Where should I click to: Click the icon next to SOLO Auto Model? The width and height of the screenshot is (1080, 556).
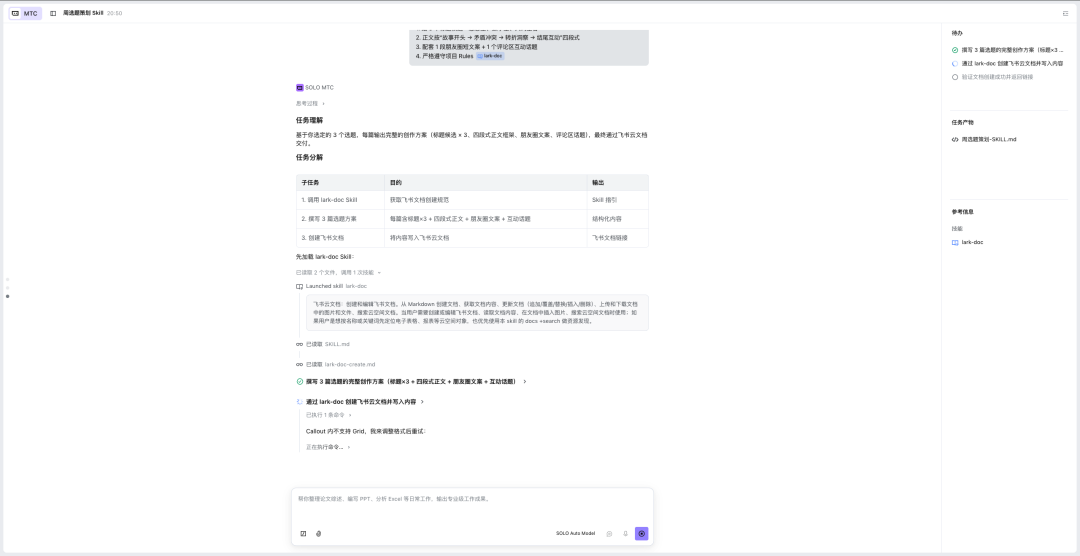(x=610, y=533)
